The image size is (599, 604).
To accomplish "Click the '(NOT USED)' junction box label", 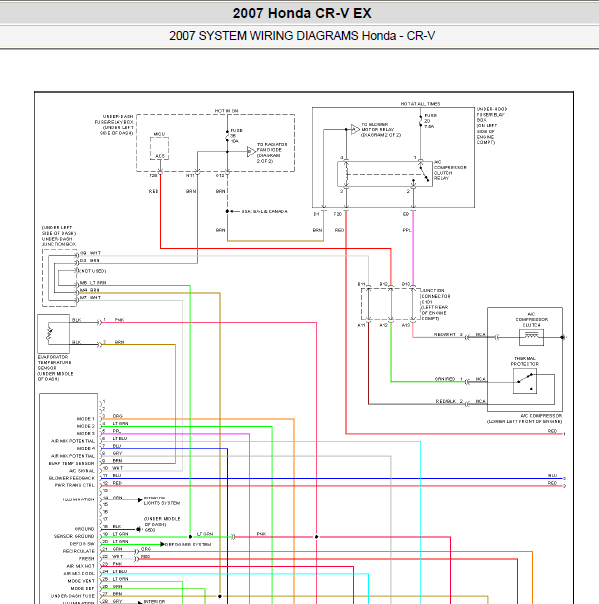I will pyautogui.click(x=93, y=271).
